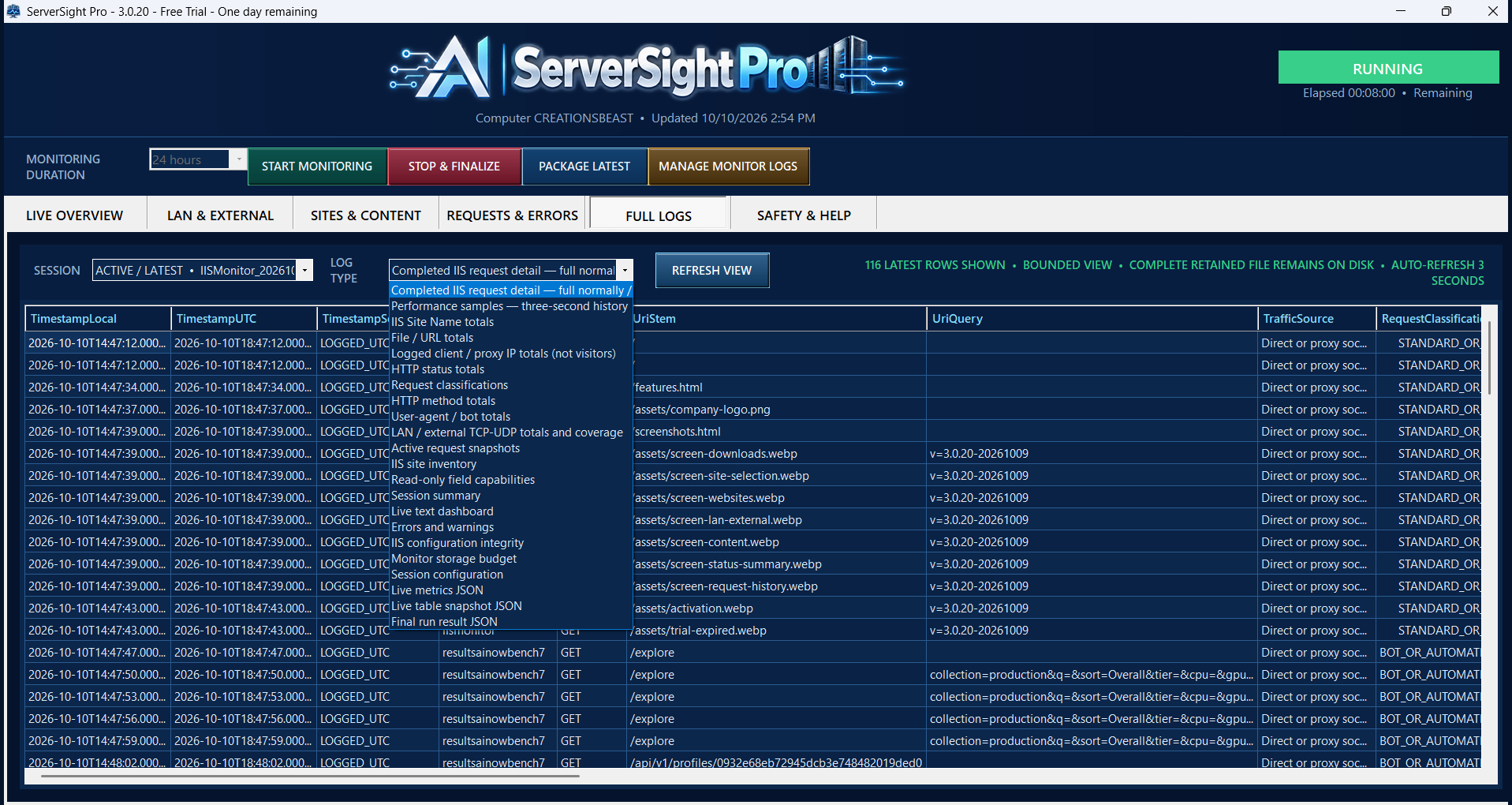Select Final run result JSON option
Viewport: 1512px width, 805px height.
[x=510, y=622]
